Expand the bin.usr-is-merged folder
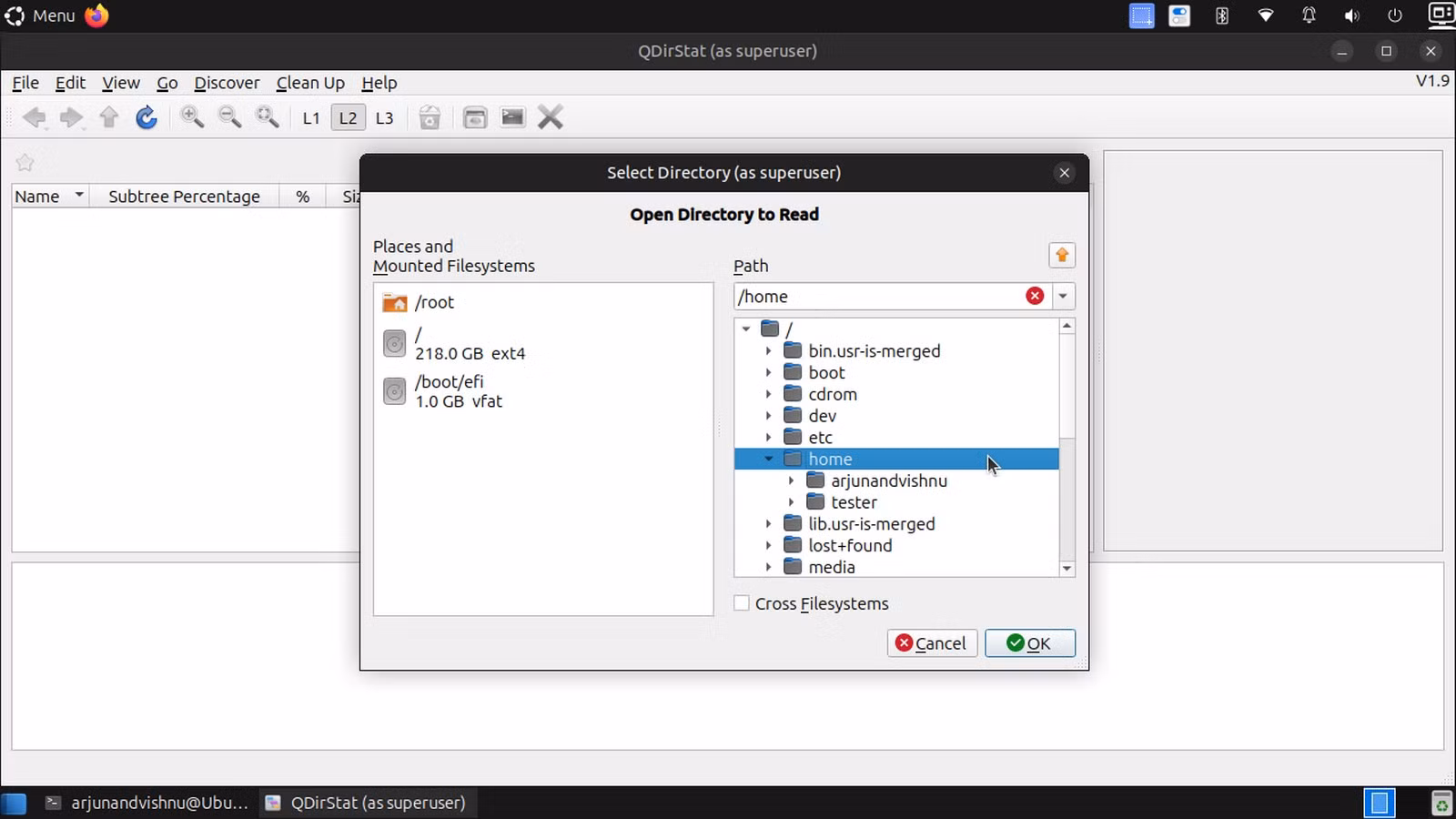Image resolution: width=1456 pixels, height=819 pixels. pos(769,350)
